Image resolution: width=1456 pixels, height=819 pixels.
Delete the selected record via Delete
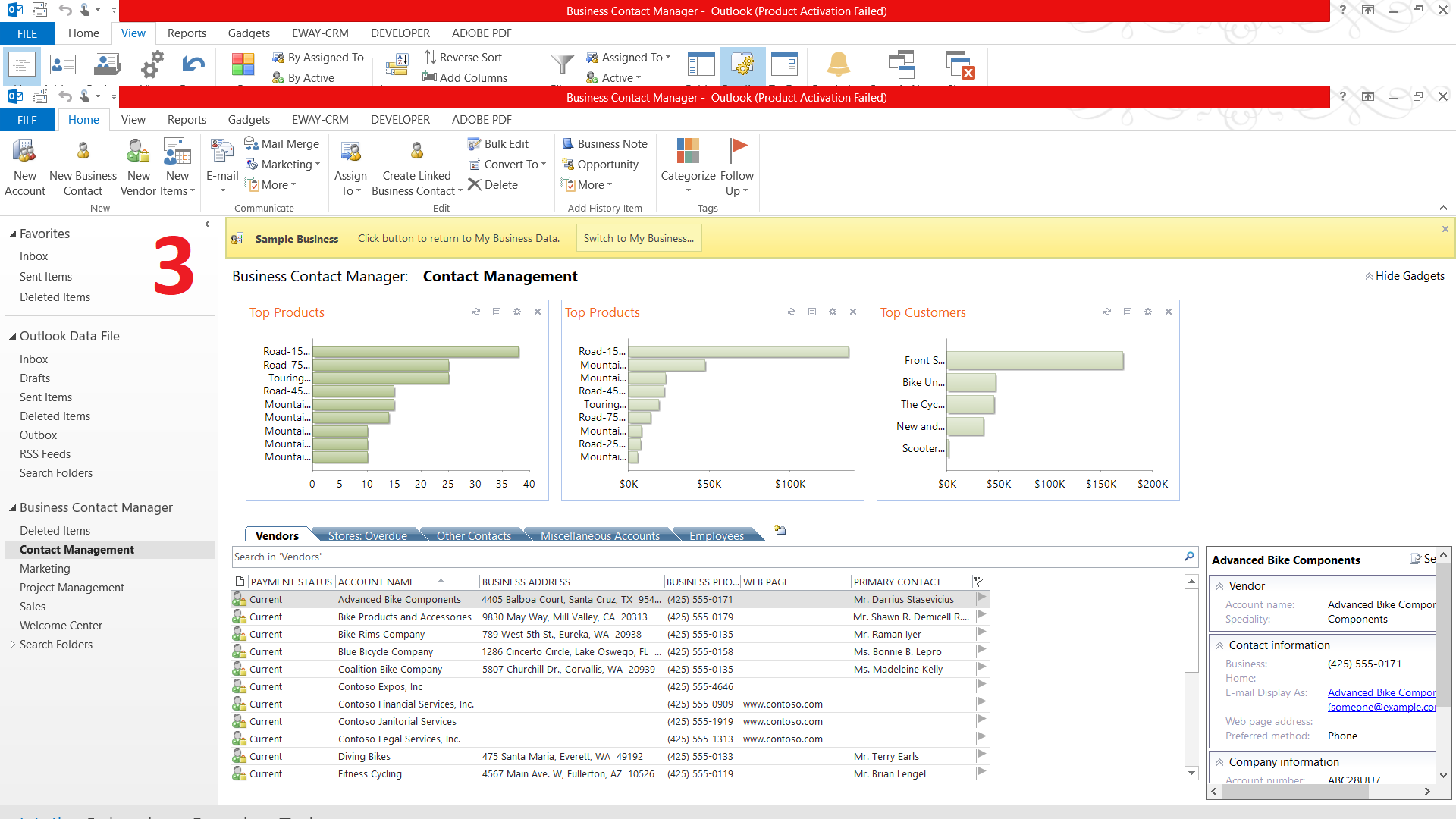tap(493, 184)
